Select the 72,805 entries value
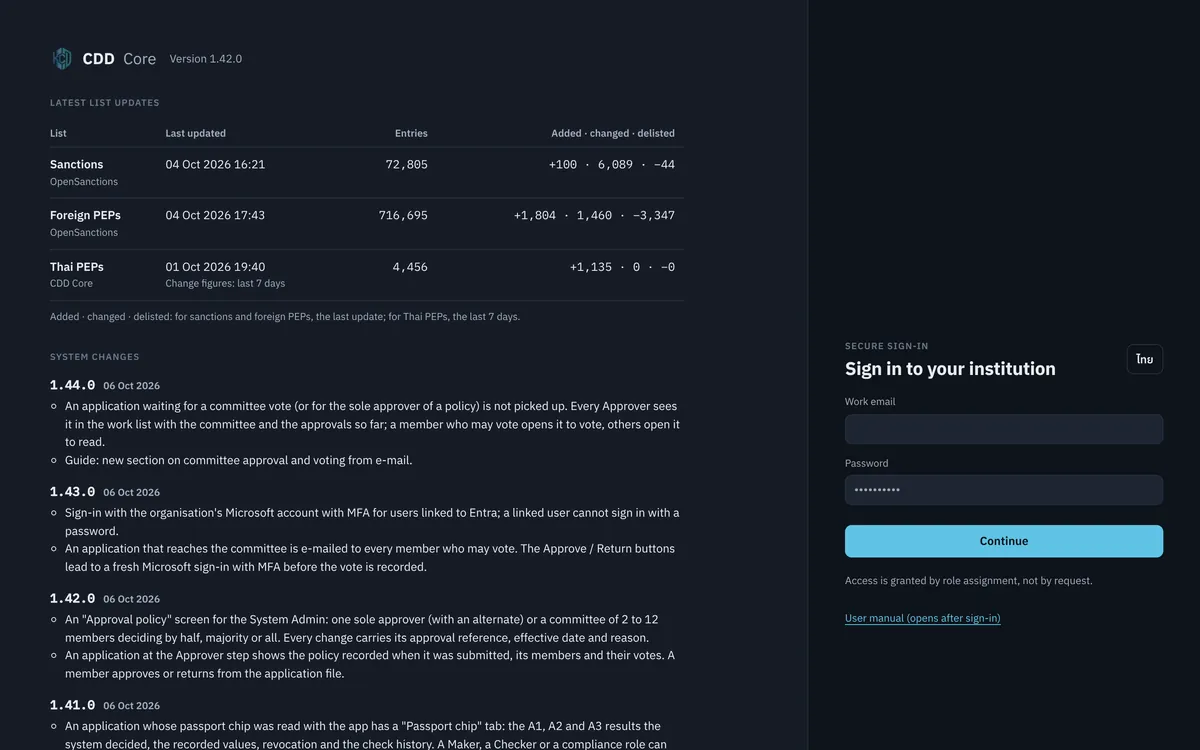This screenshot has width=1200, height=750. (406, 164)
